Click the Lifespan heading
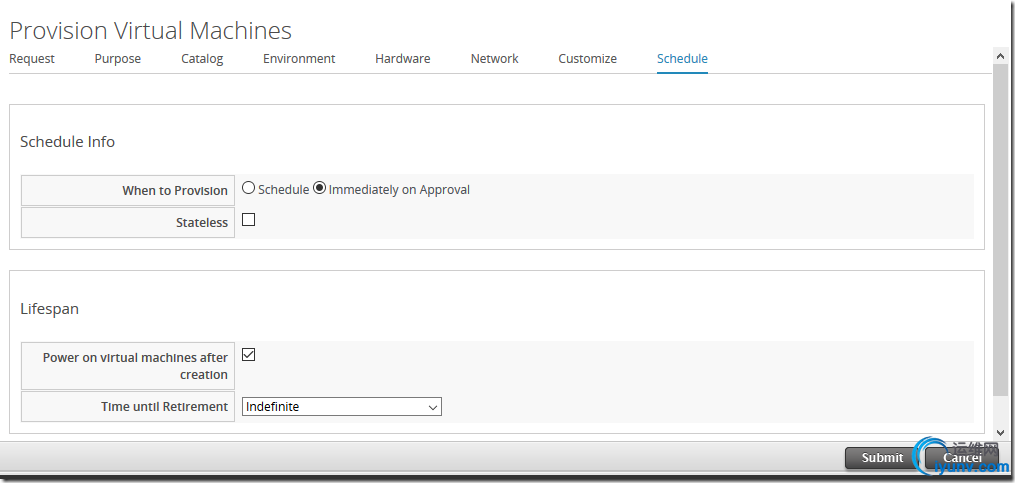This screenshot has height=483, width=1015. [49, 309]
